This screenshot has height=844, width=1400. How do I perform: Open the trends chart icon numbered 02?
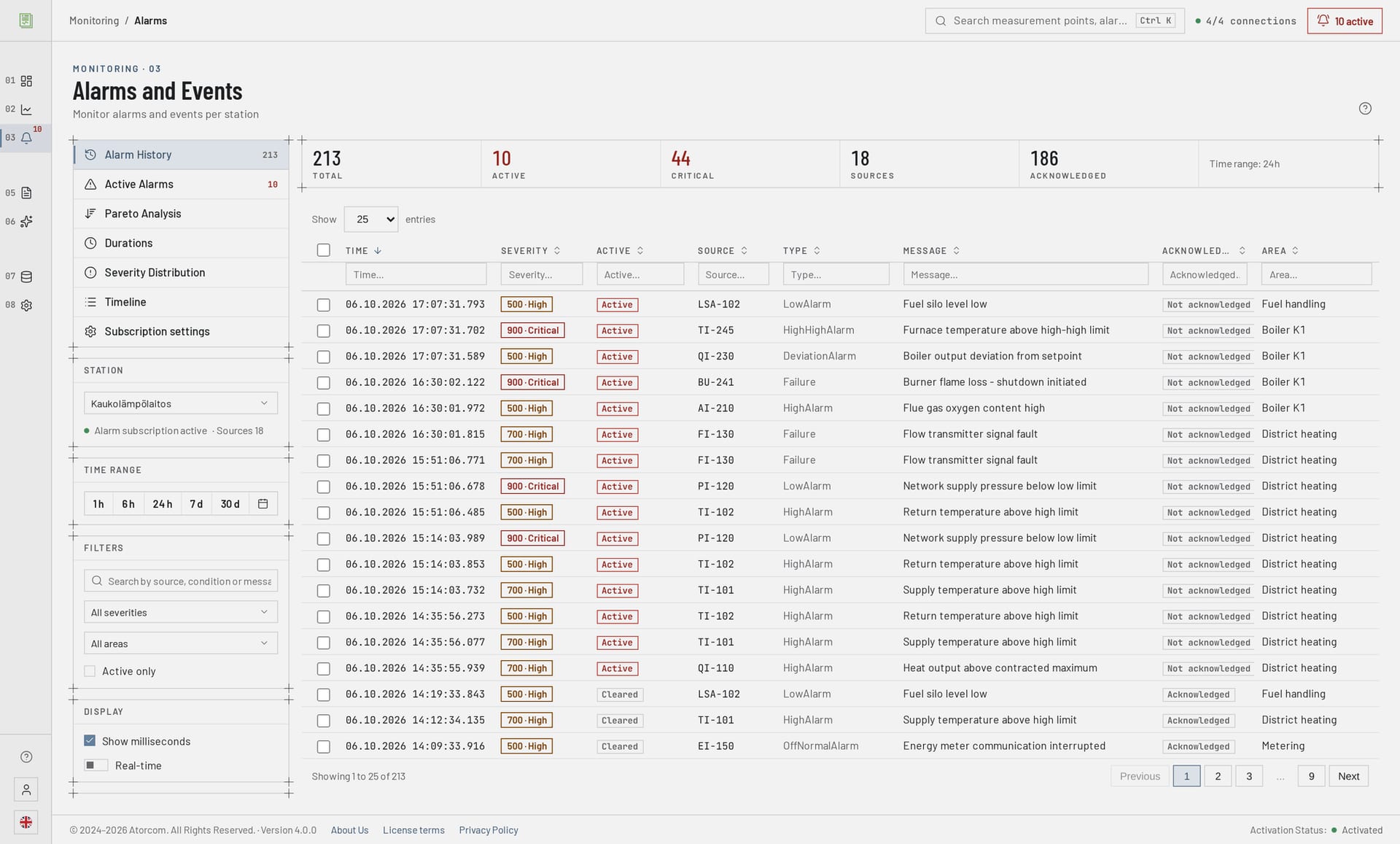(x=26, y=109)
